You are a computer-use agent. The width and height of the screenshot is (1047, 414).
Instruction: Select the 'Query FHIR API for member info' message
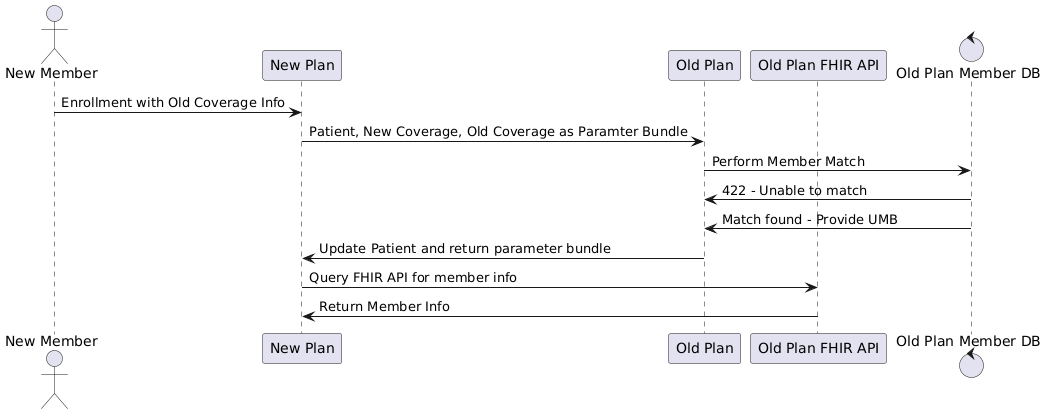point(413,277)
